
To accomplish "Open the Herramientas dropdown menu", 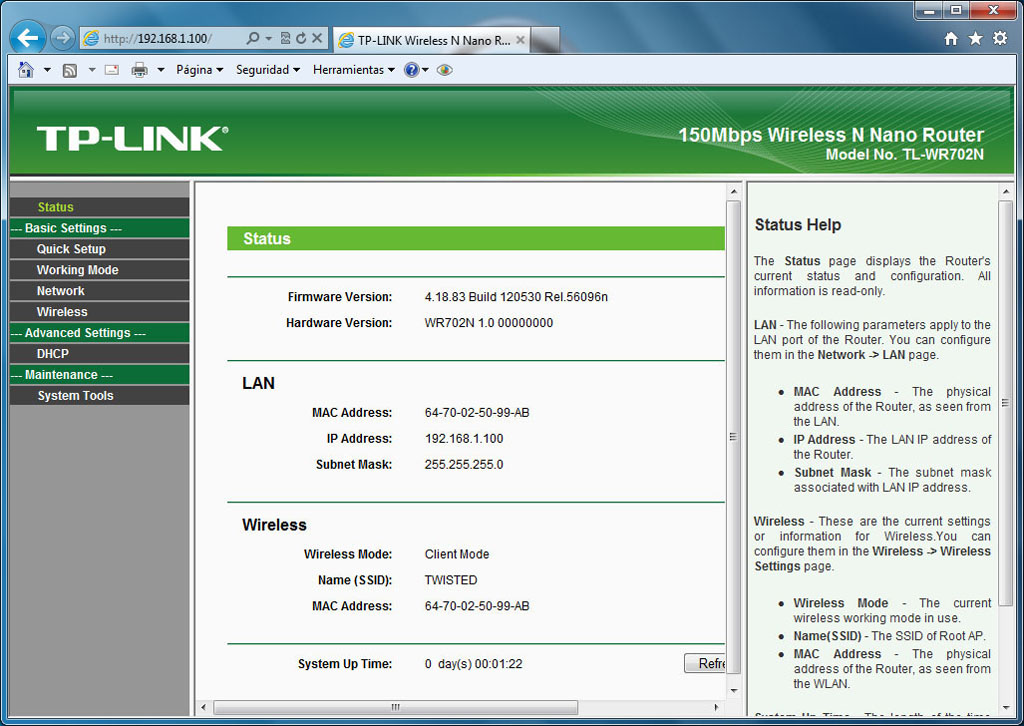I will pyautogui.click(x=354, y=70).
